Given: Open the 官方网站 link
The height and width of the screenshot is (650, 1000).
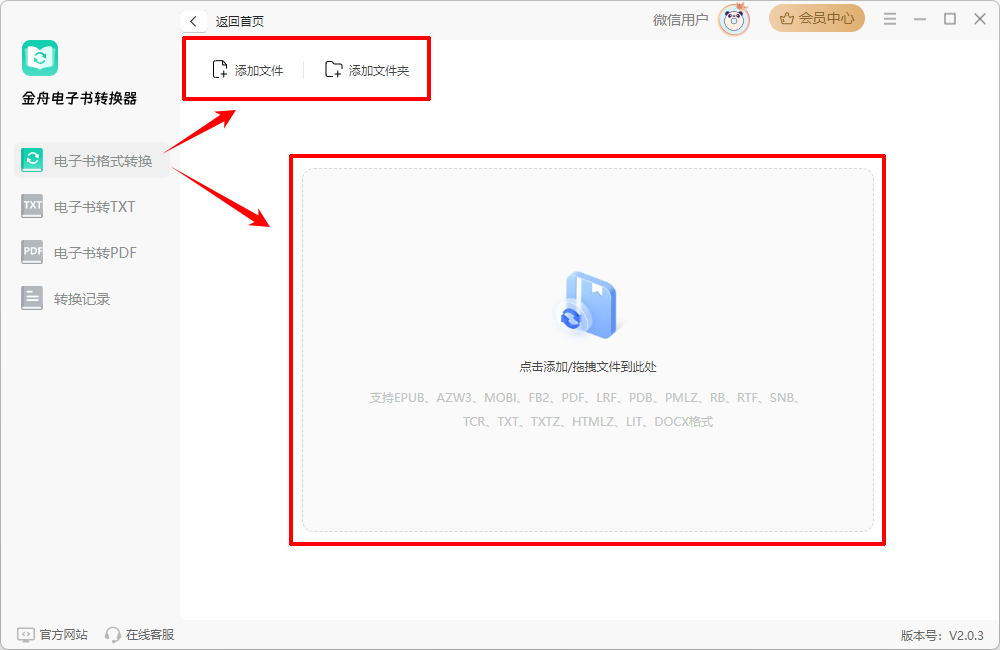Looking at the screenshot, I should [x=64, y=635].
